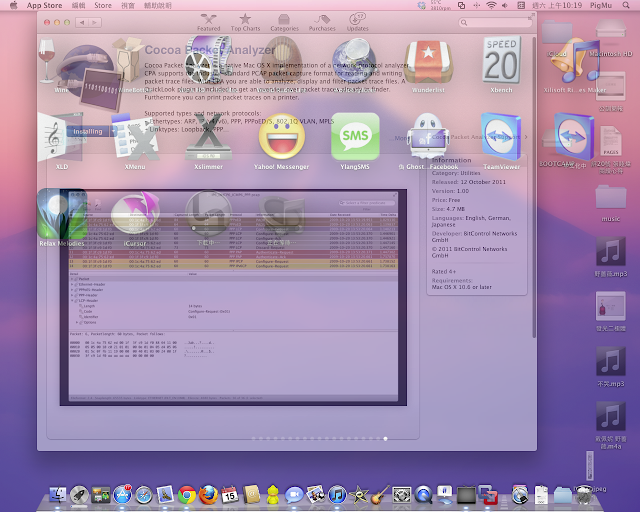This screenshot has width=640, height=512.
Task: Open Safari from the Dock
Action: 144,495
